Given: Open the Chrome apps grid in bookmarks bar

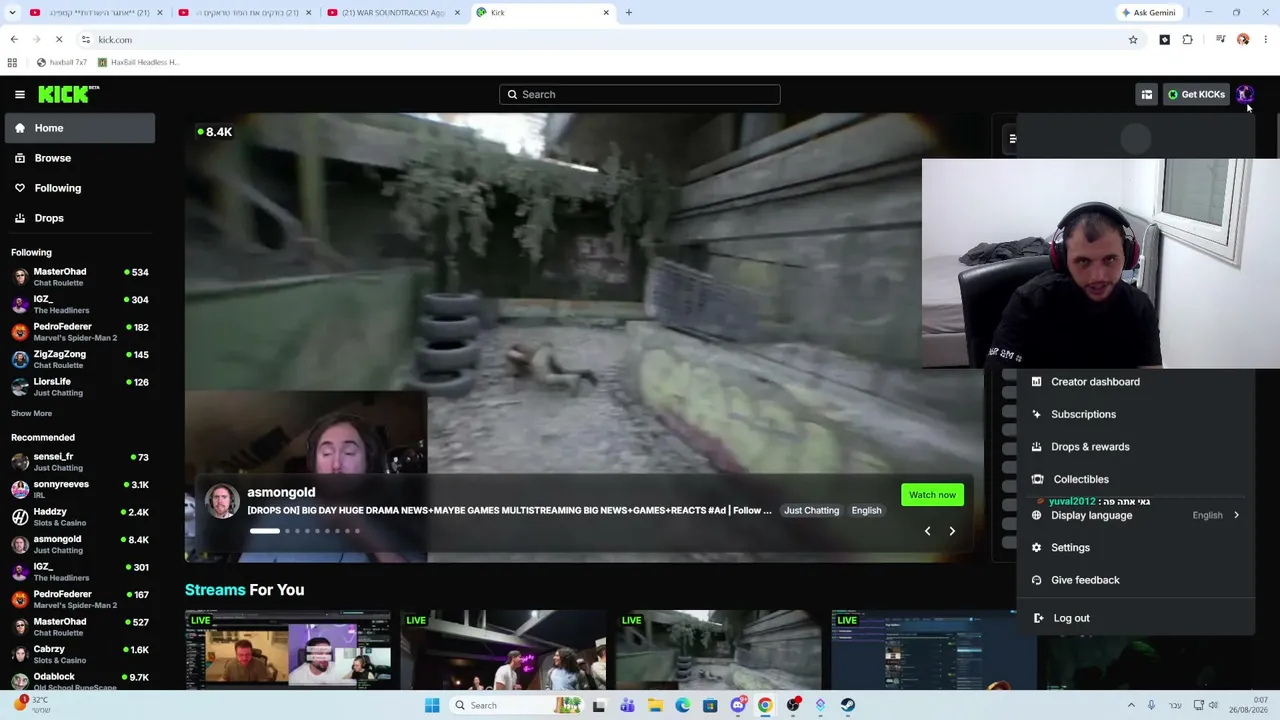Looking at the screenshot, I should (x=12, y=62).
